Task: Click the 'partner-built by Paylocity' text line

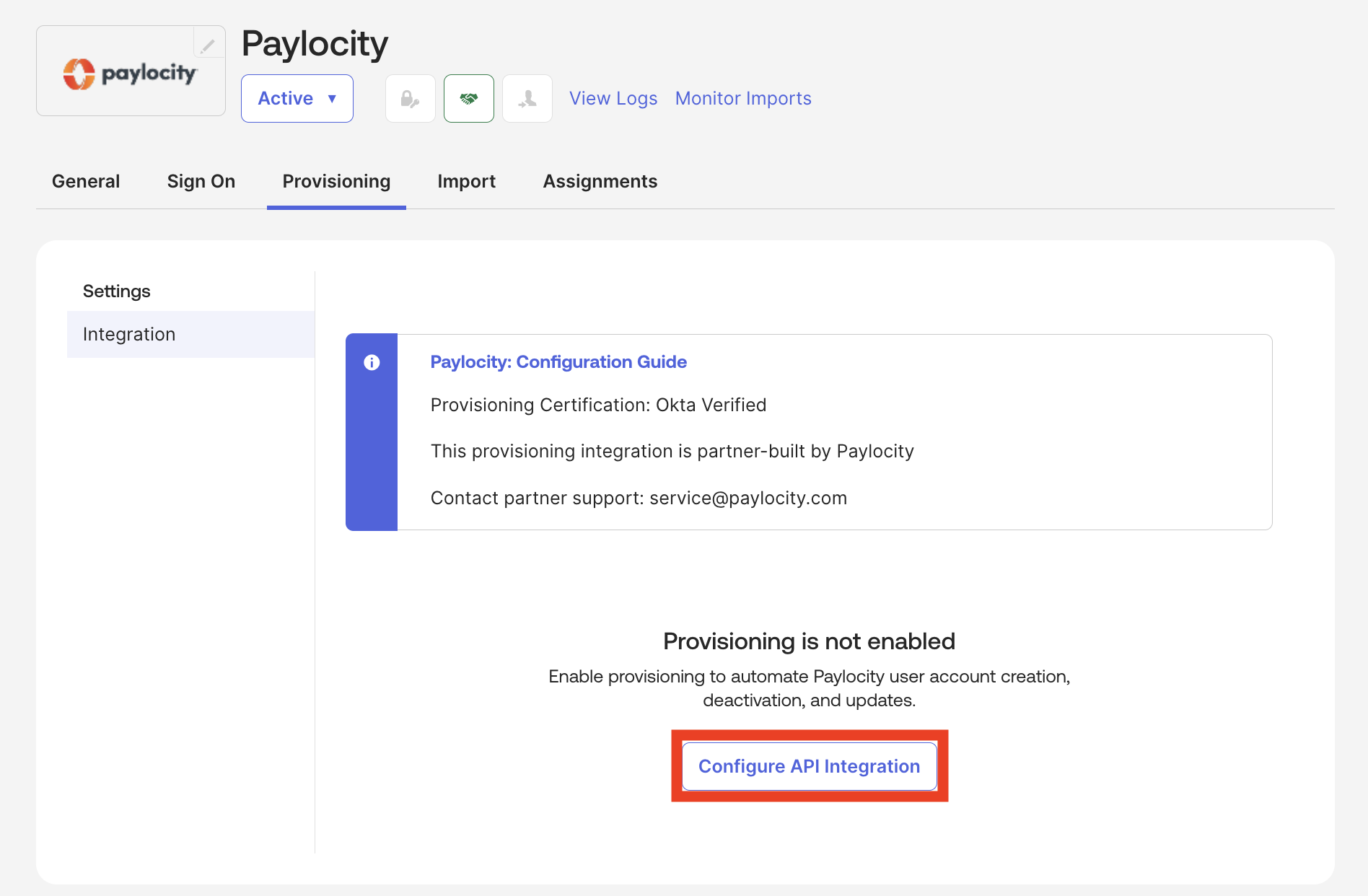Action: [x=672, y=451]
